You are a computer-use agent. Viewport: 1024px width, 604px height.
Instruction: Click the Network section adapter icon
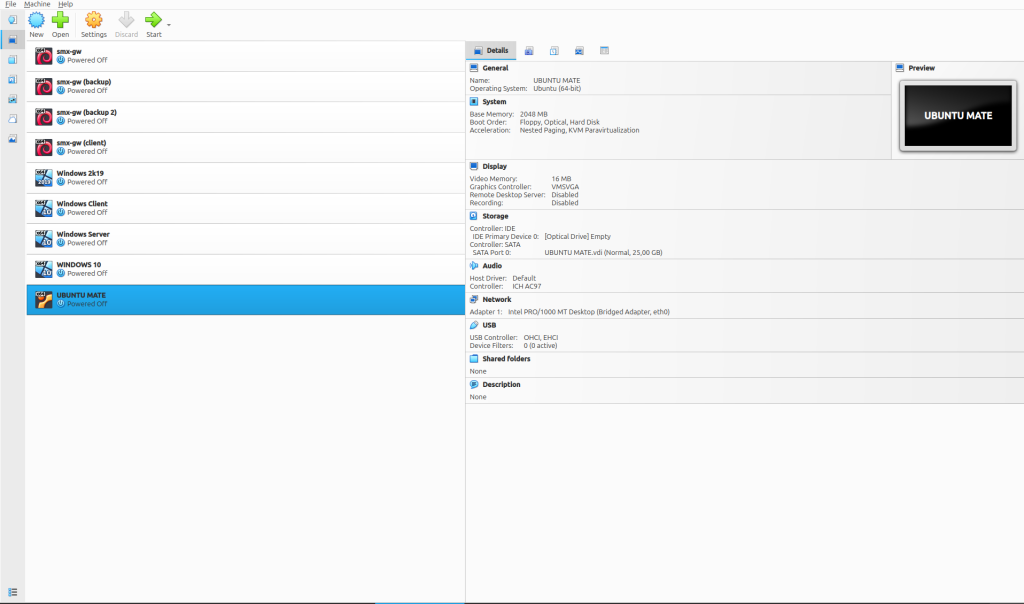tap(474, 299)
